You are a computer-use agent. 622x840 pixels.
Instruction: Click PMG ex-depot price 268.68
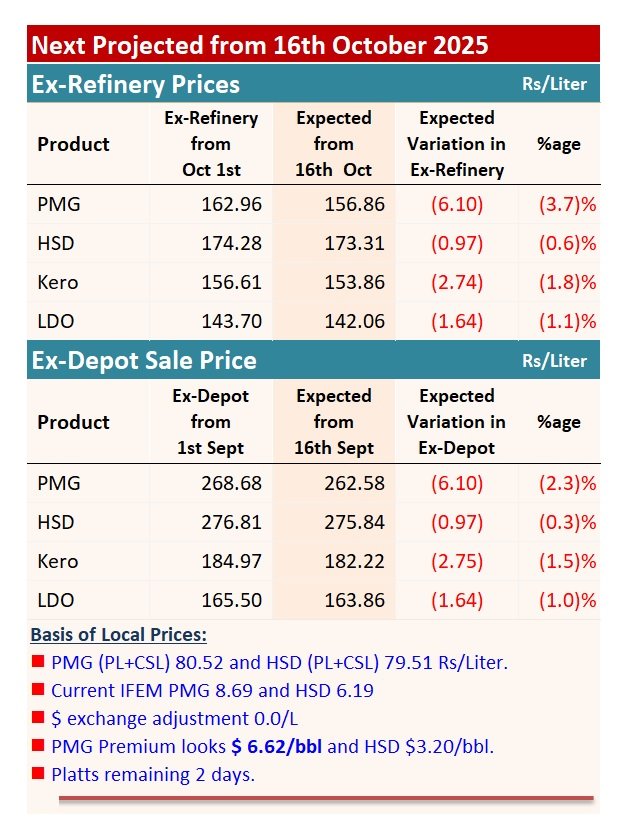[231, 483]
